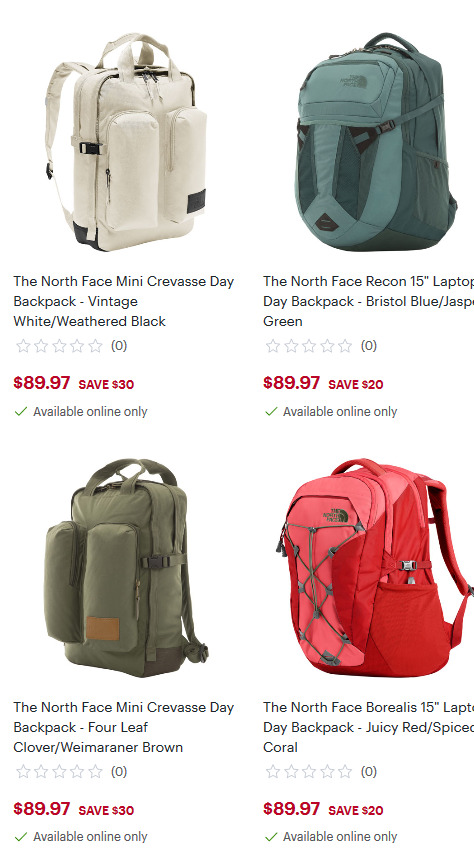Image resolution: width=474 pixels, height=852 pixels.
Task: Click first star rating of Four Leaf Clover backpack
Action: (x=23, y=772)
